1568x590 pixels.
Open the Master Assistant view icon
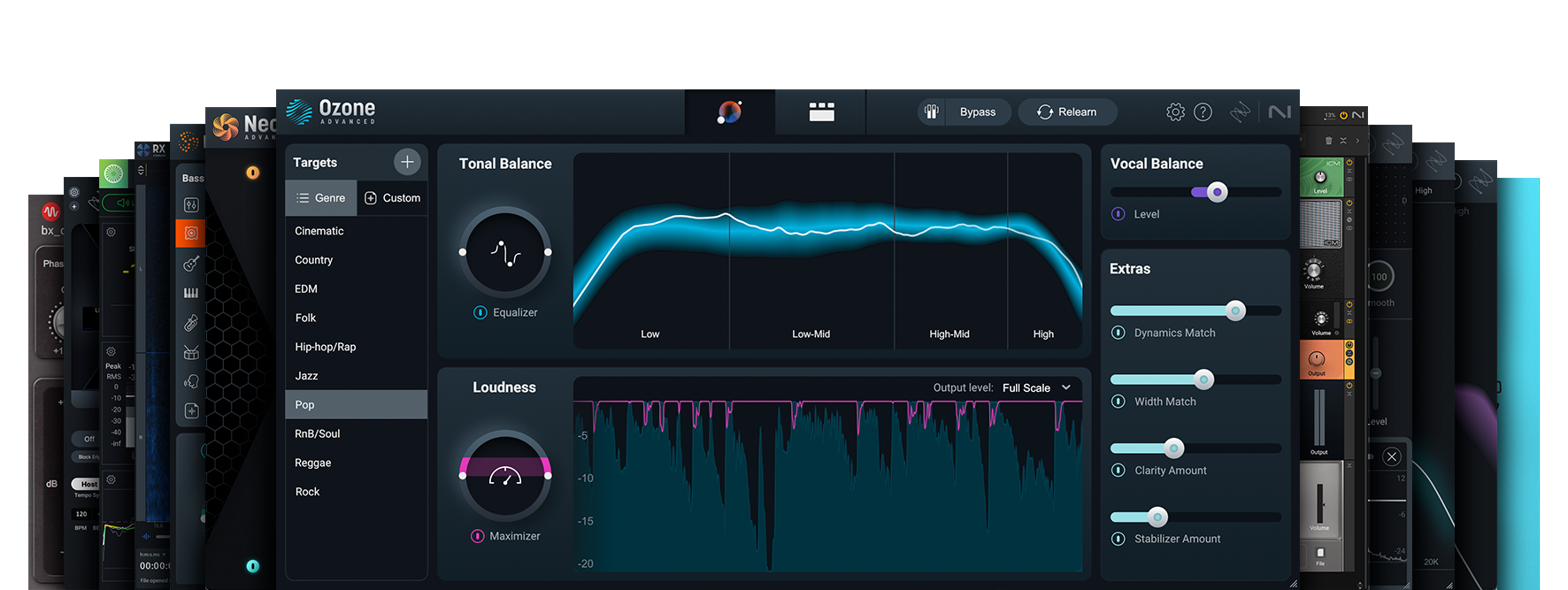pos(729,112)
